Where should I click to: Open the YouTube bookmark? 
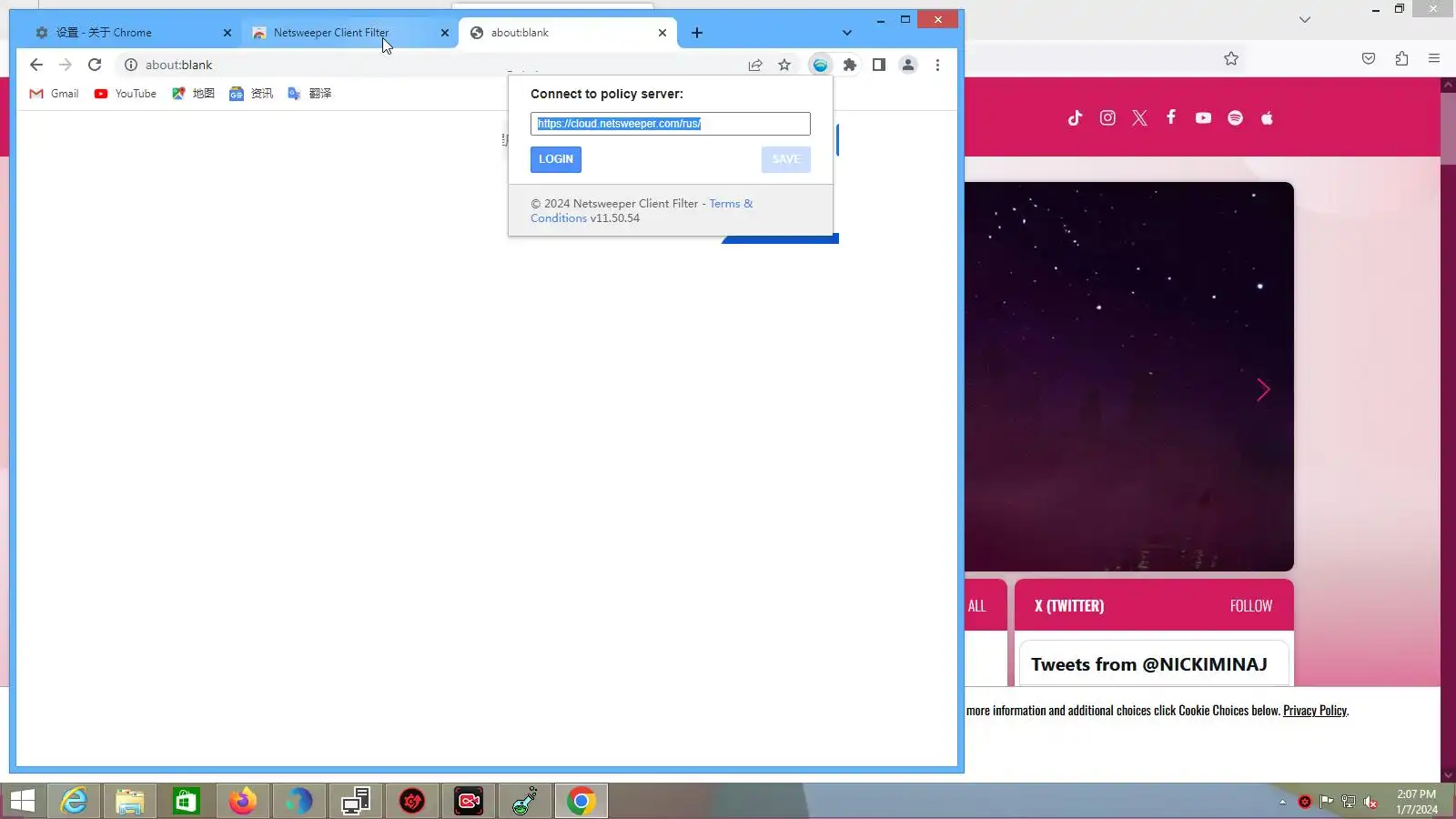(x=126, y=94)
